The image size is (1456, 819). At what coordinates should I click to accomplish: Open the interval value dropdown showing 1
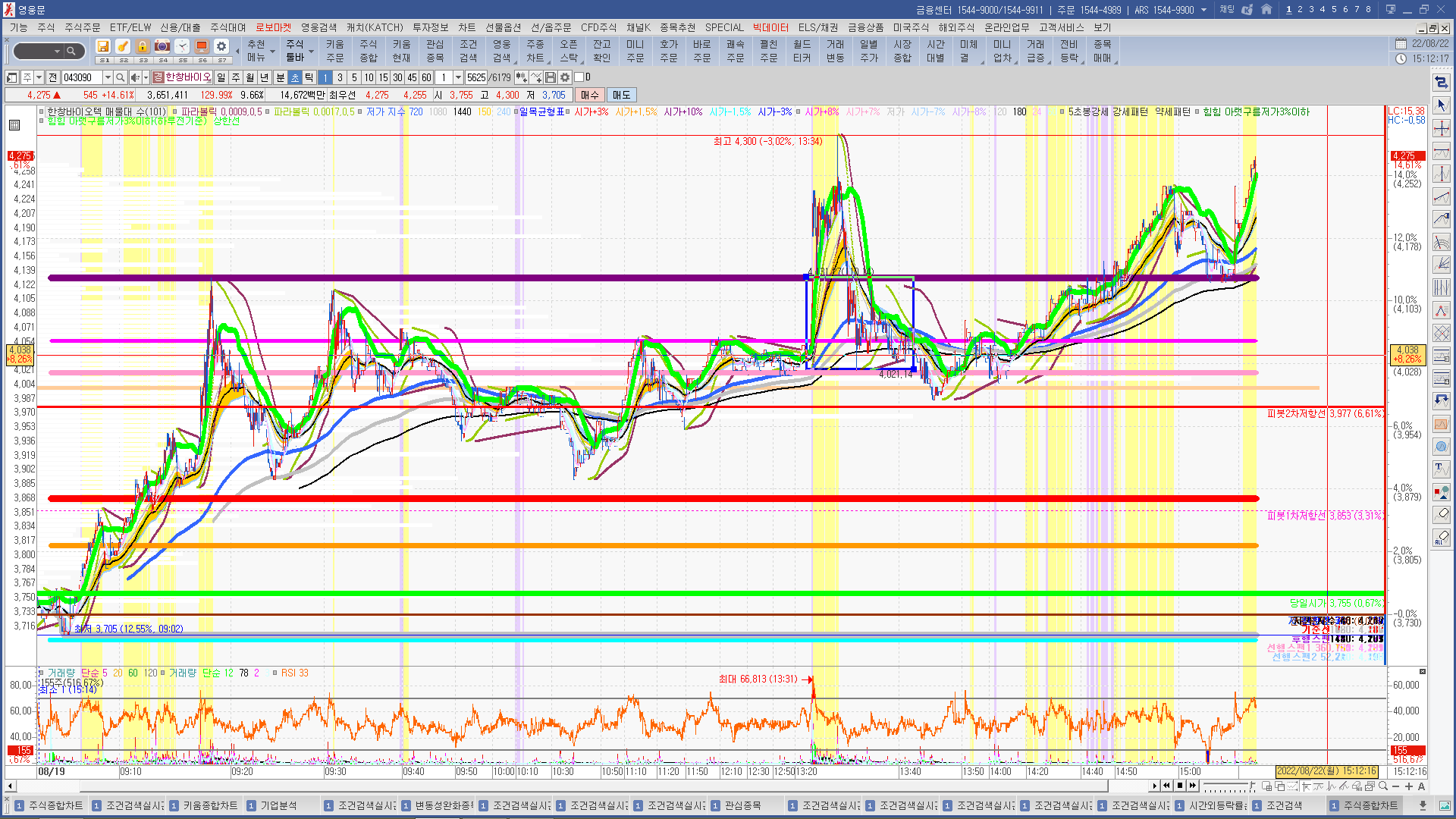[458, 77]
